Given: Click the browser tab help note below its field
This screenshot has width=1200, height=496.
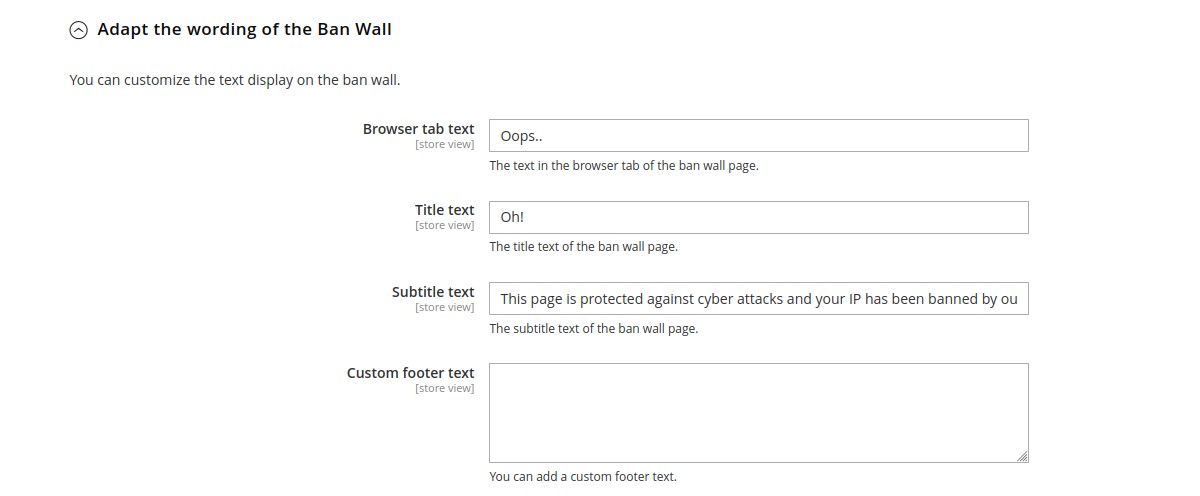Looking at the screenshot, I should click(623, 166).
